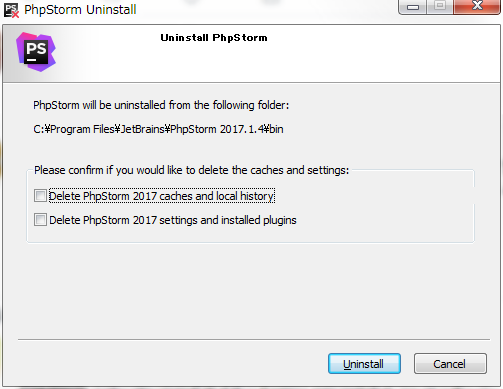The height and width of the screenshot is (389, 503).
Task: Abort using the Cancel button
Action: (x=450, y=364)
